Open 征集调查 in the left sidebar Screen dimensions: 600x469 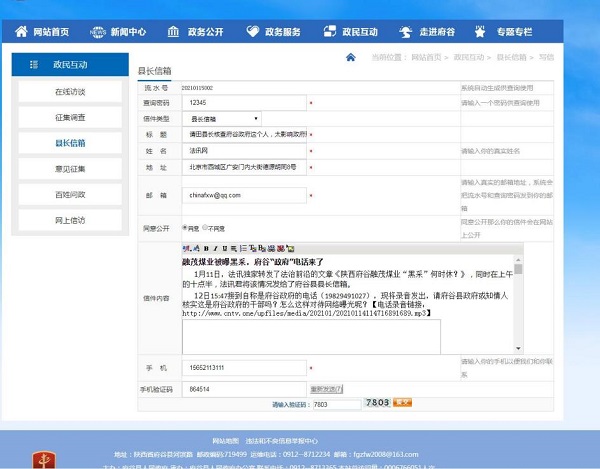pyautogui.click(x=70, y=117)
